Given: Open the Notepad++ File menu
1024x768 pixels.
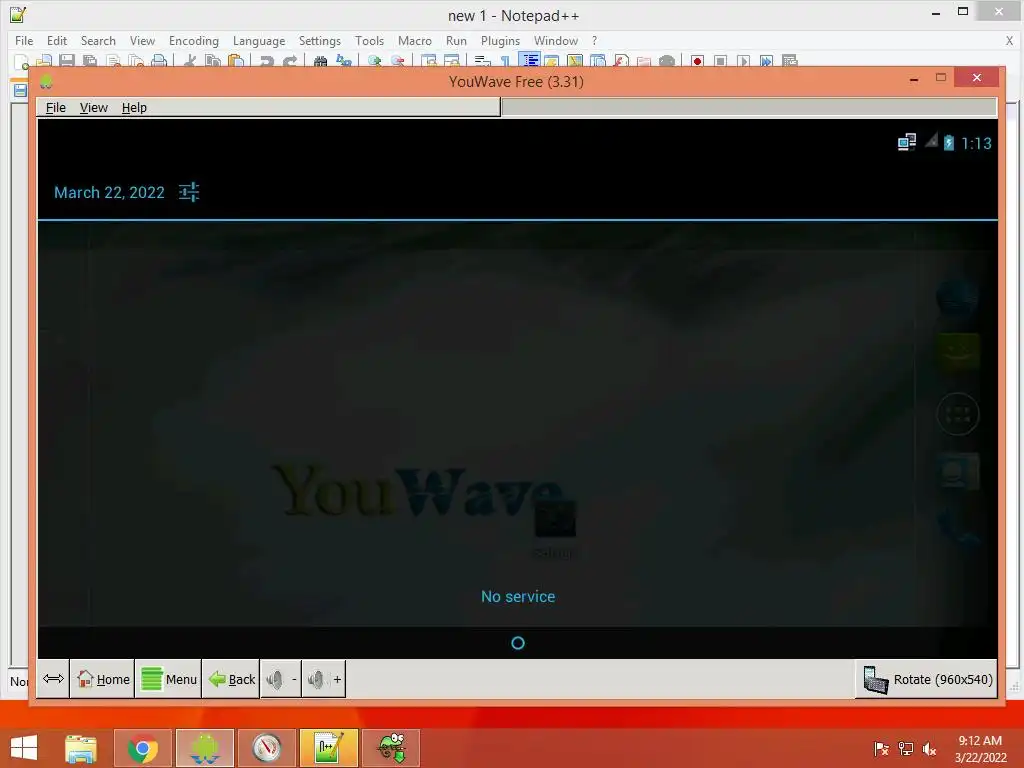Looking at the screenshot, I should [x=24, y=40].
